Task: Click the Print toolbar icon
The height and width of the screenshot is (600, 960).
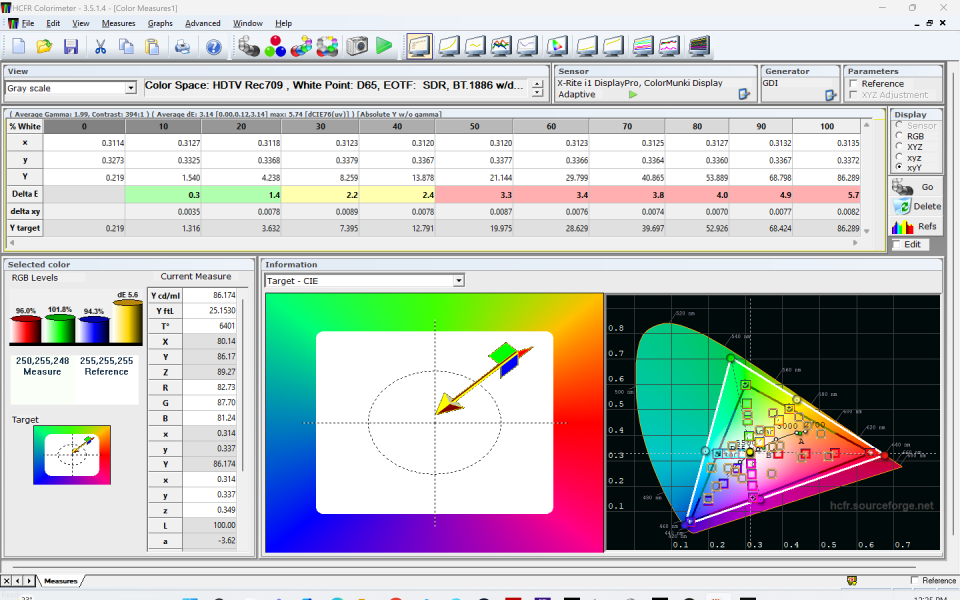Action: pos(182,46)
